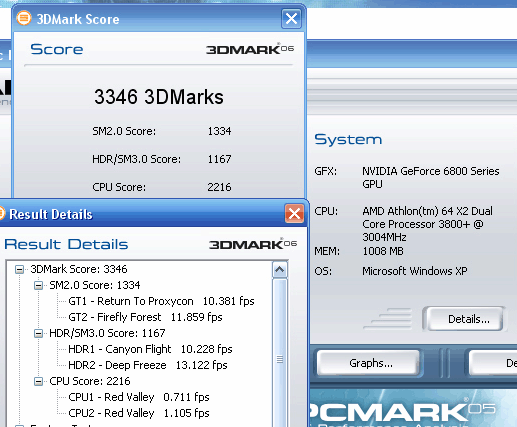Click the Result Details window title icon

(2, 214)
